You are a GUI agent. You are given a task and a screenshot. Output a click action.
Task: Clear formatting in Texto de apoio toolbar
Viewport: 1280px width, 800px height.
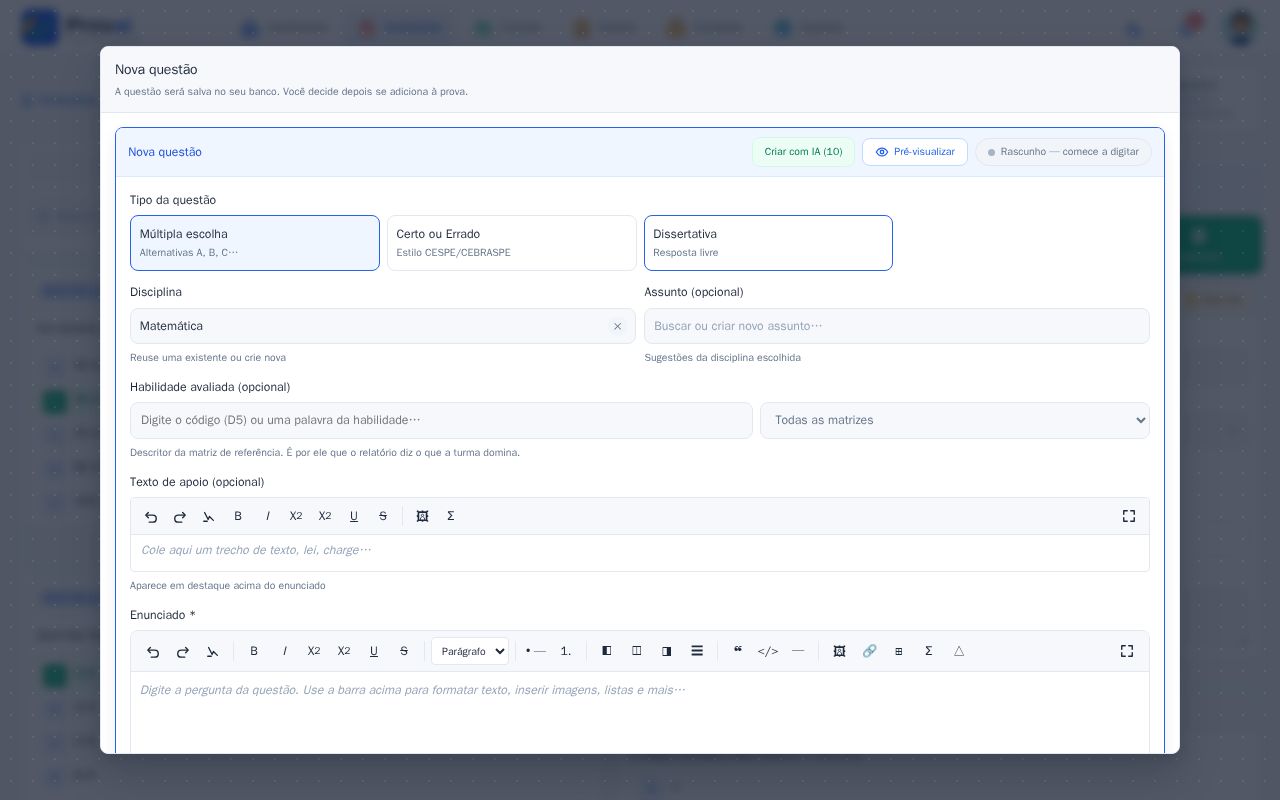pos(209,516)
